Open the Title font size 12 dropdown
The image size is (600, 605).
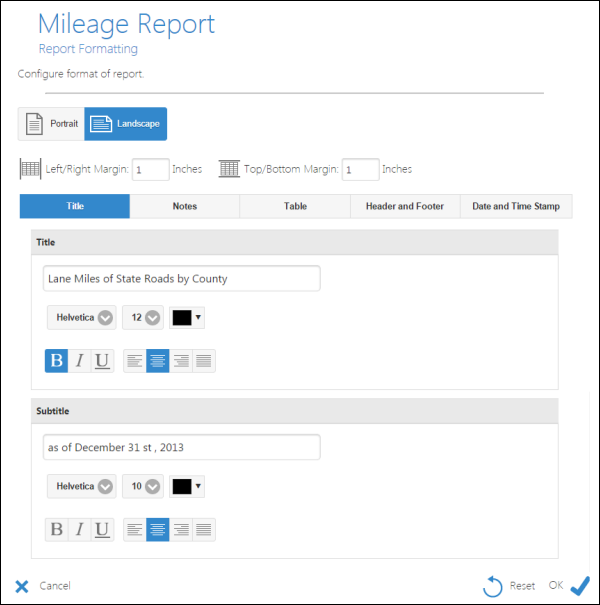coord(142,318)
